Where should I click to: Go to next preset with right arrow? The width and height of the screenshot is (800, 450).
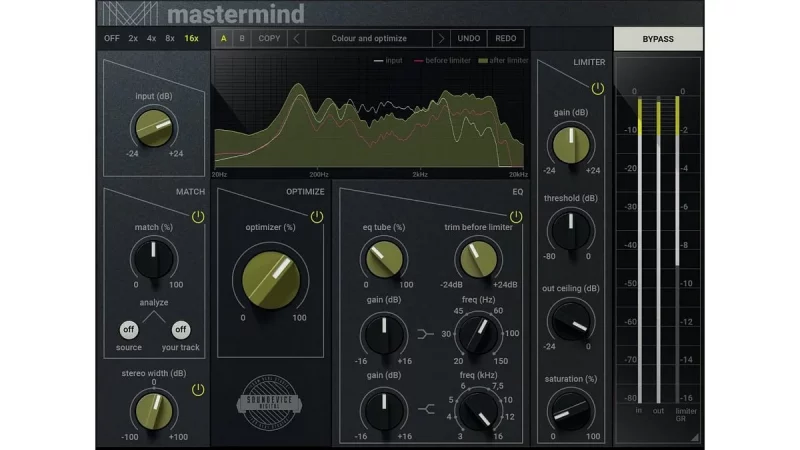coord(440,39)
